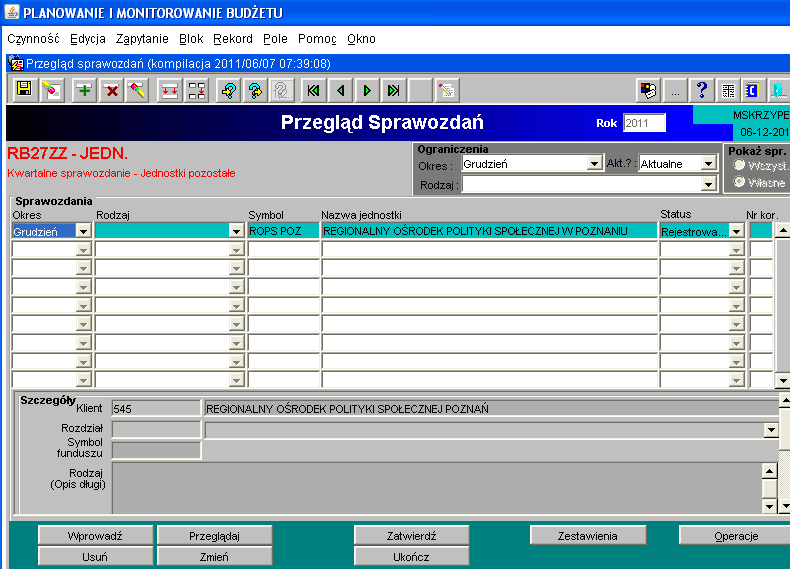Click the Rok input field showing 2011
Image resolution: width=790 pixels, height=569 pixels.
644,123
